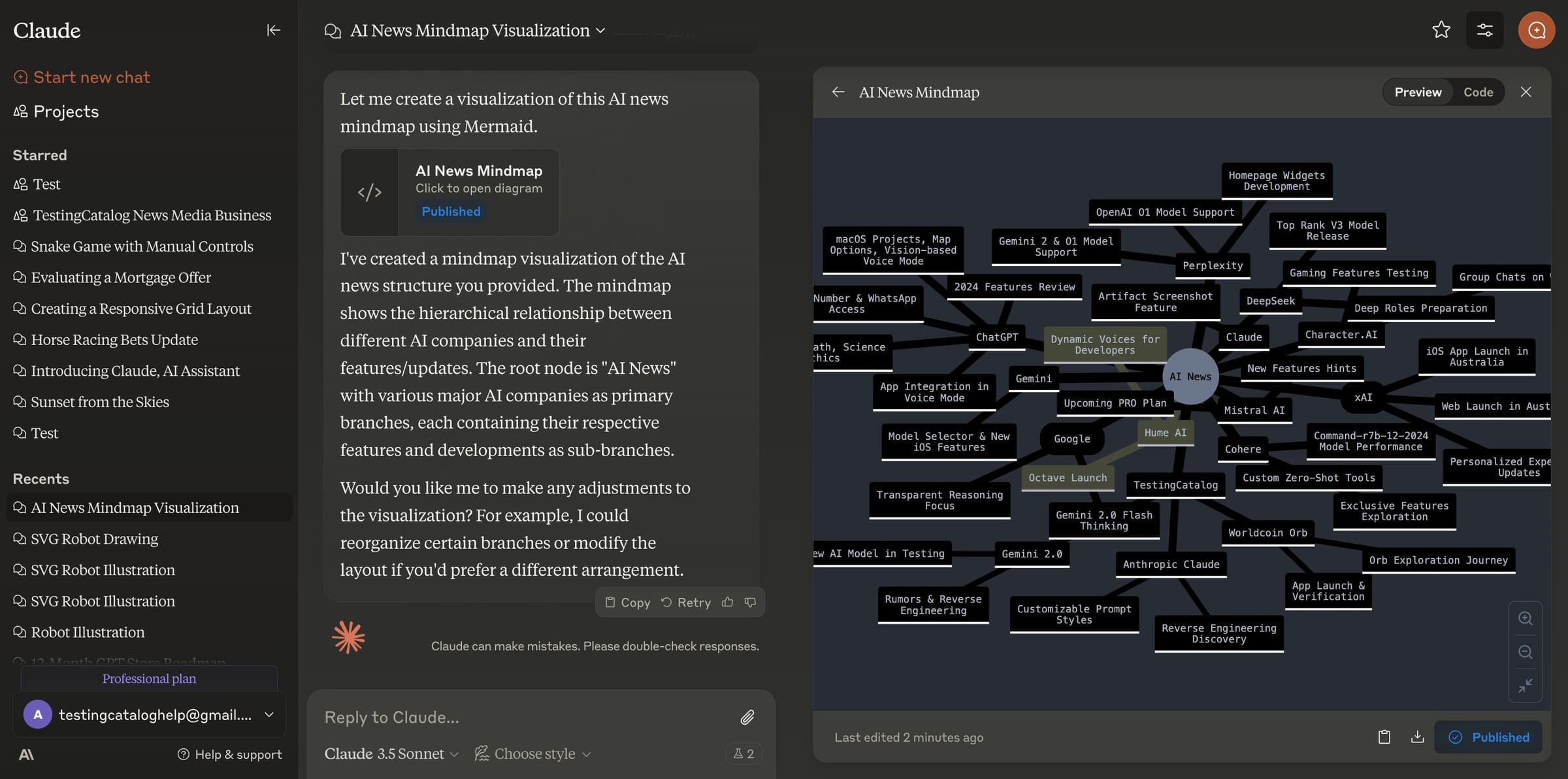1568x779 pixels.
Task: Click Retry to regenerate Claude's response
Action: [x=686, y=602]
